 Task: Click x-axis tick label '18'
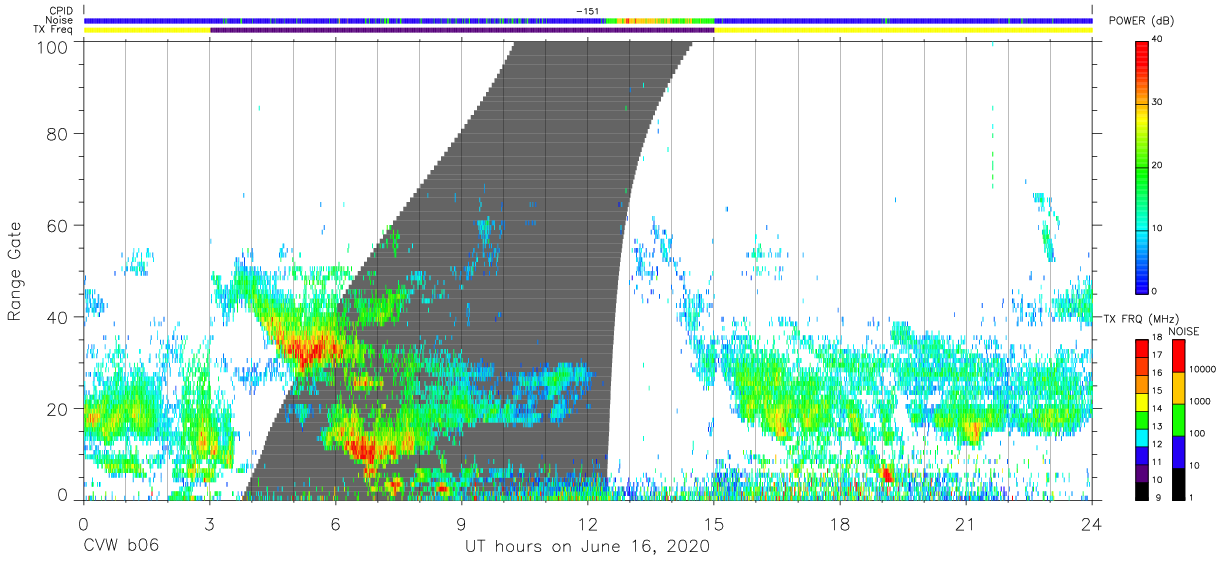840,523
